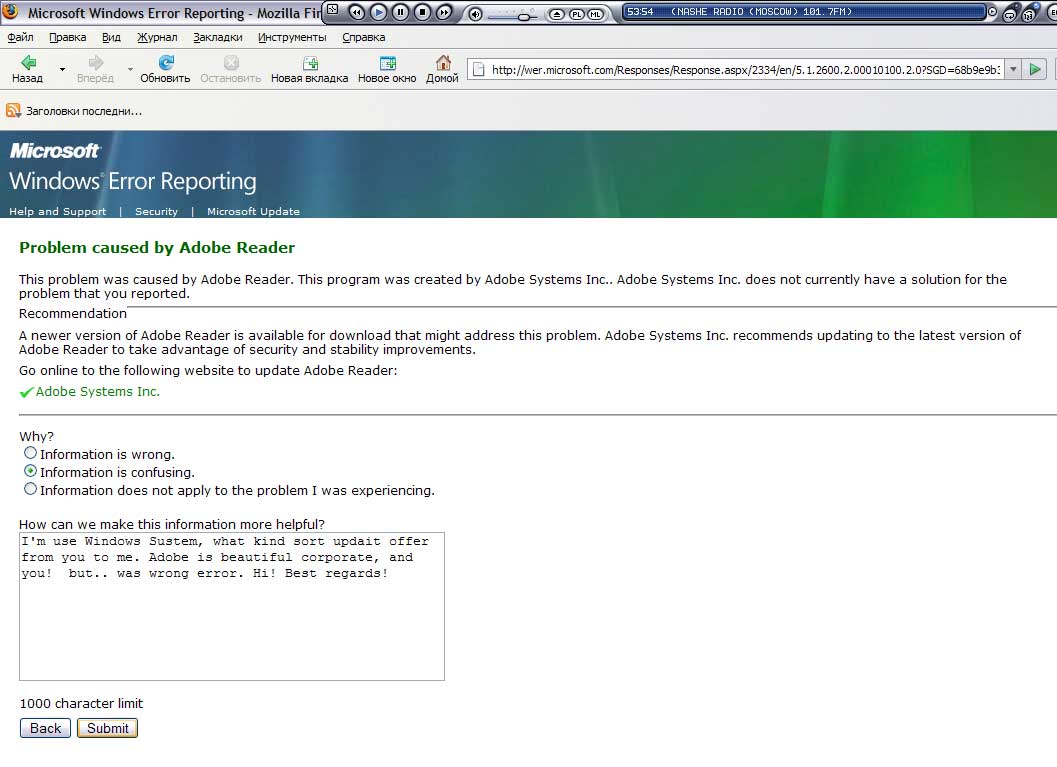
Task: Open a new window with Новое окно
Action: point(387,69)
